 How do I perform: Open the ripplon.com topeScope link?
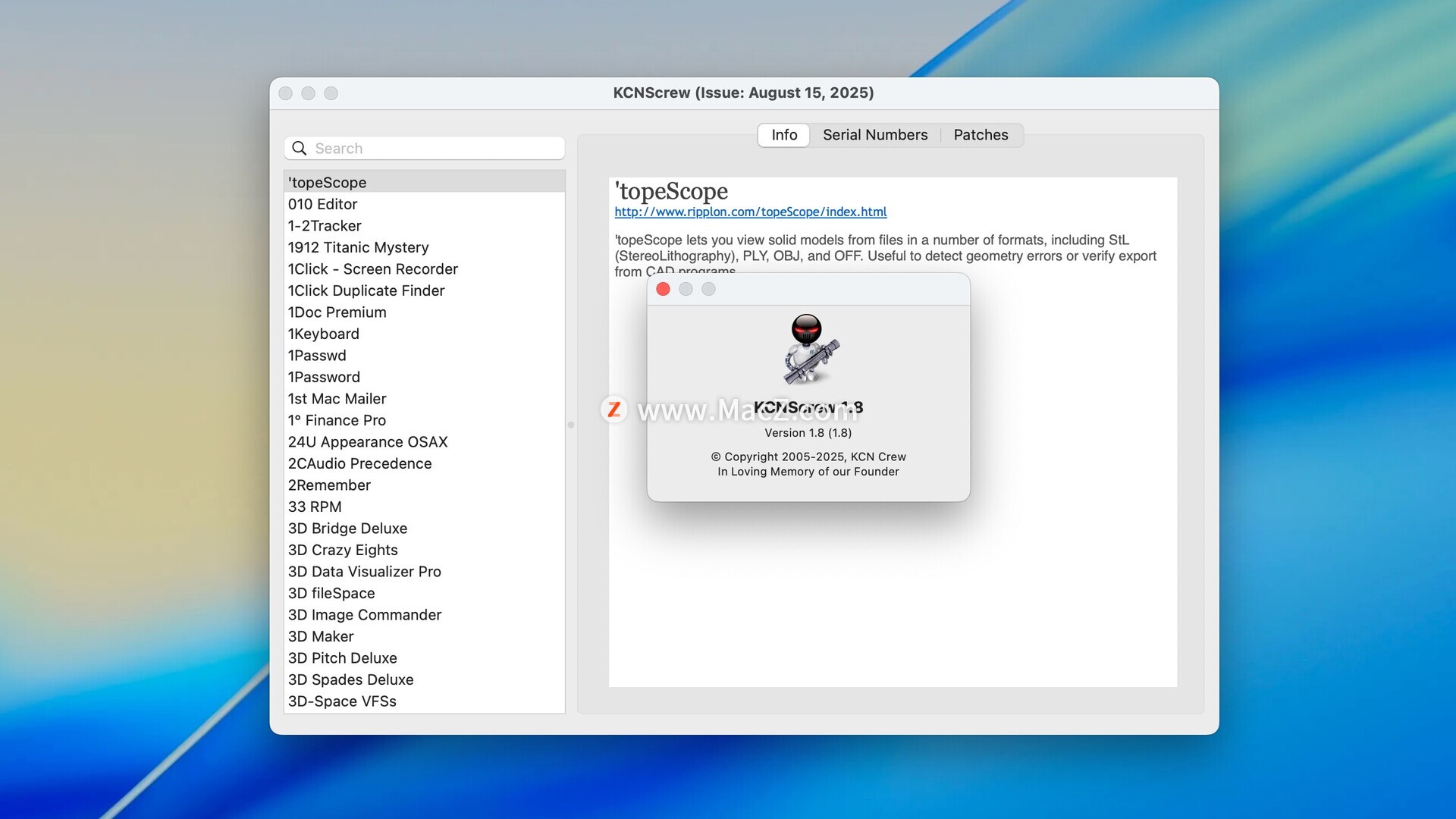(x=750, y=212)
